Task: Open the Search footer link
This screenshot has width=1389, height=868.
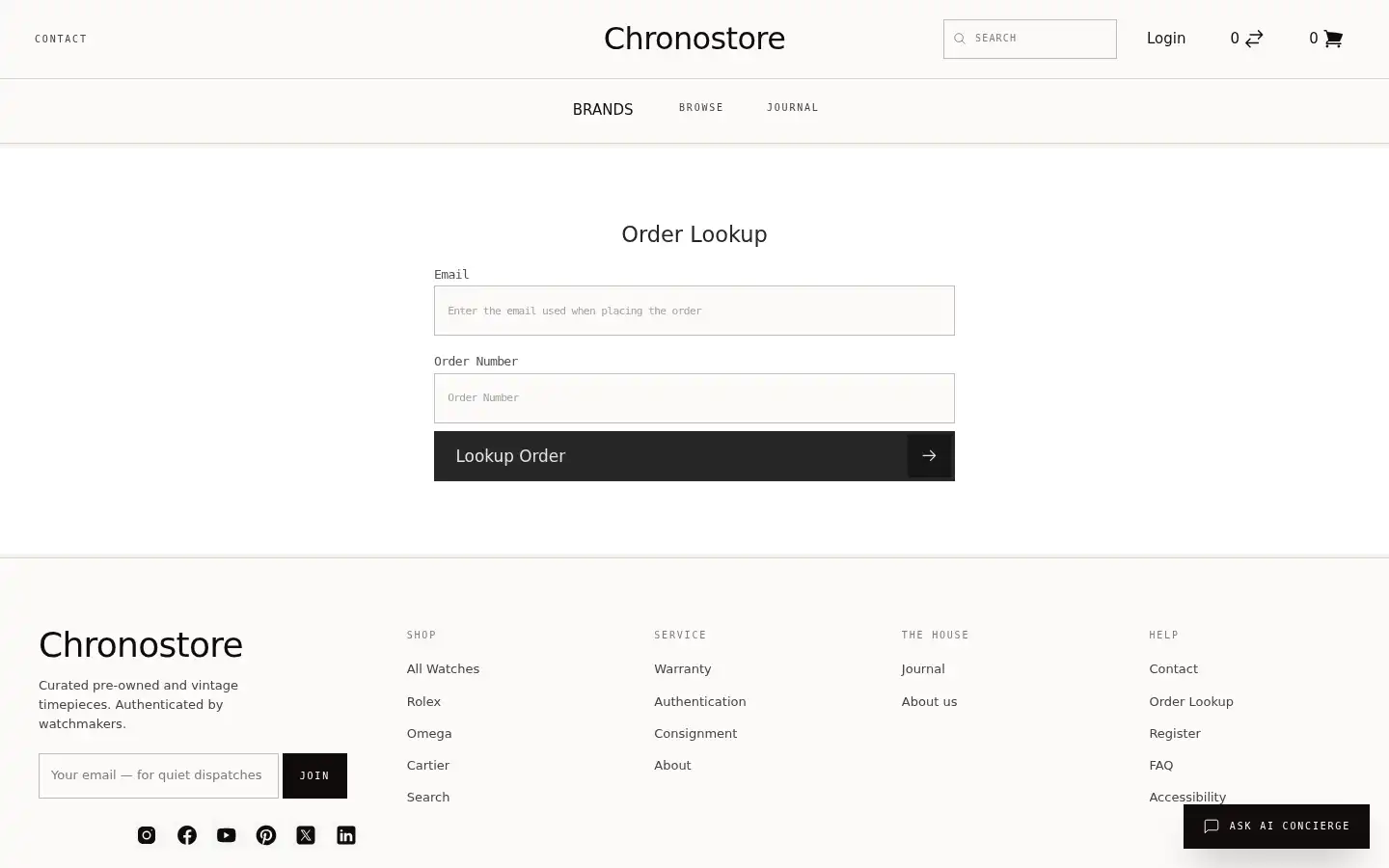Action: [428, 797]
